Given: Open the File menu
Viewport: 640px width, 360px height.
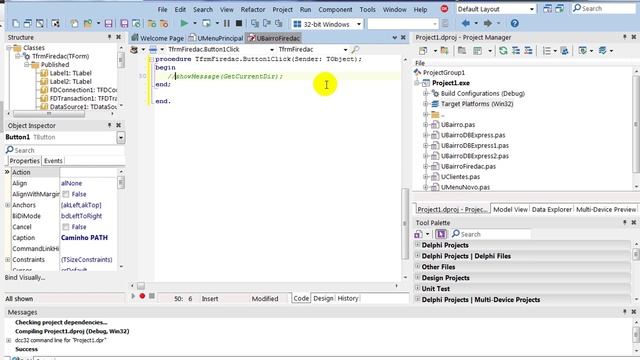Looking at the screenshot, I should tap(162, 9).
